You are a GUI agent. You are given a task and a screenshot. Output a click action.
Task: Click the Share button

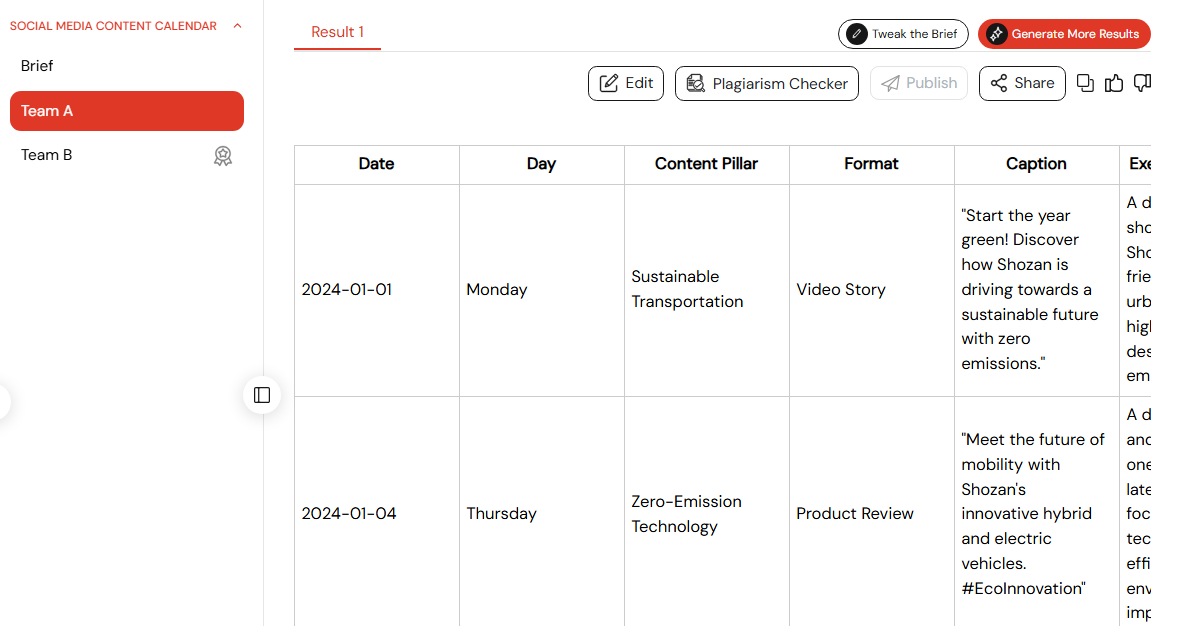[1022, 83]
